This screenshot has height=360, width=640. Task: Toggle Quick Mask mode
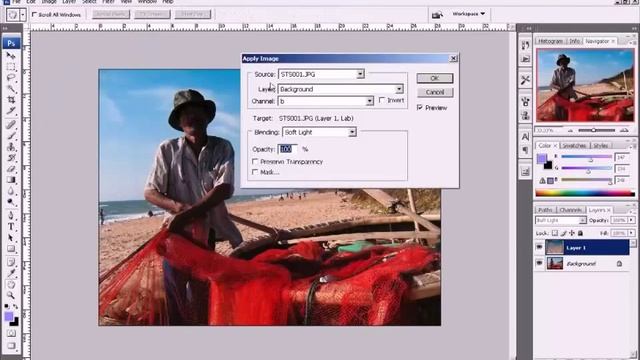11,333
